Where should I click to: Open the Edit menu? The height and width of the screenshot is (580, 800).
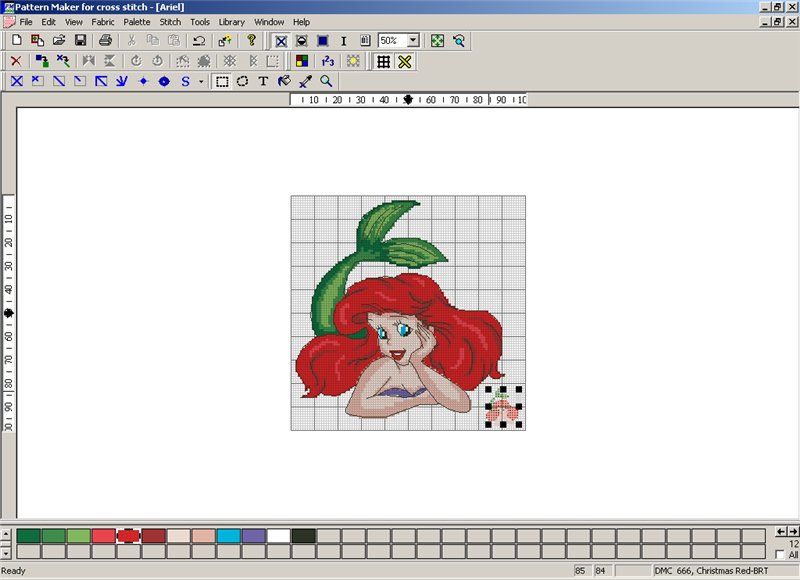48,22
